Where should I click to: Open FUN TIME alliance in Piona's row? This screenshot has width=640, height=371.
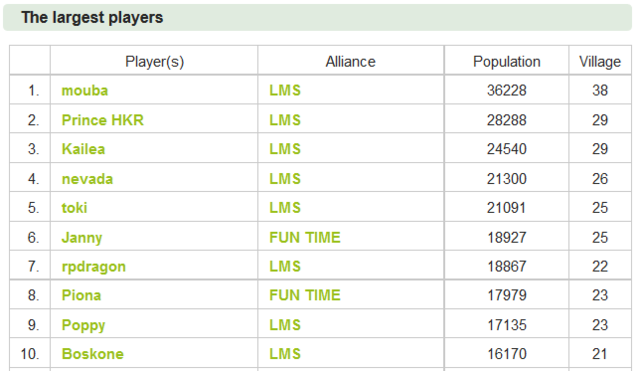[304, 295]
